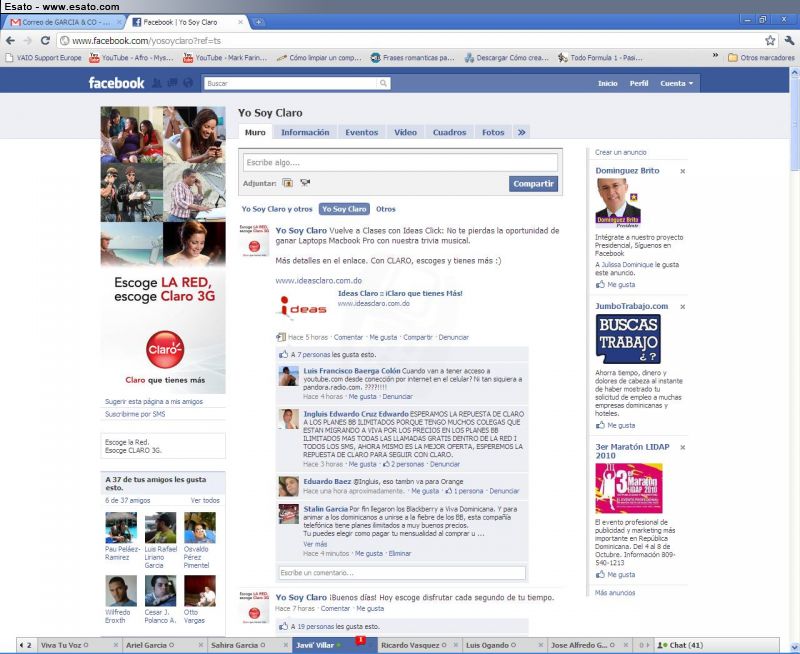800x654 pixels.
Task: Select the Muro tab
Action: click(255, 132)
